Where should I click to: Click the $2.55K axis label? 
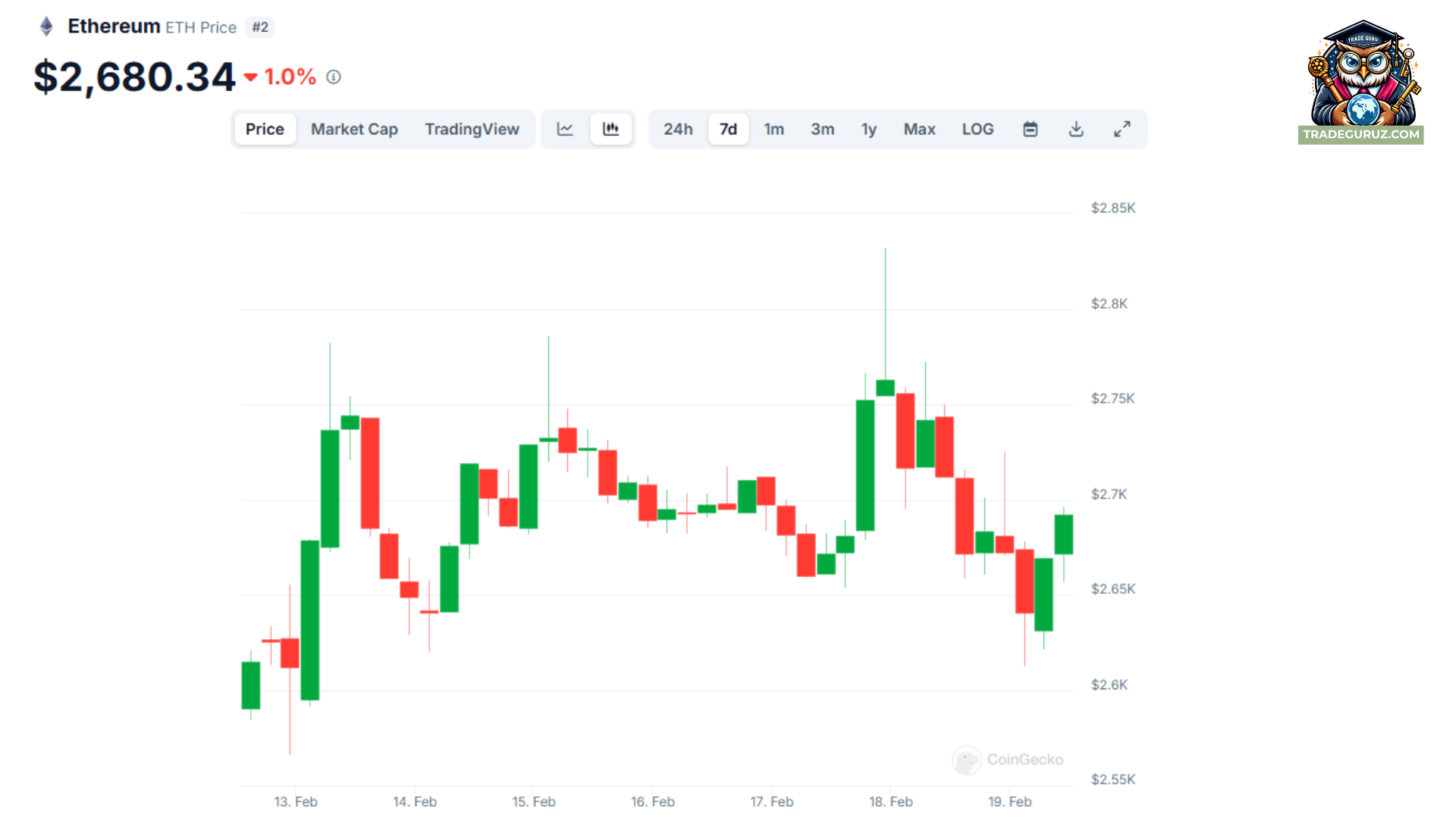pyautogui.click(x=1112, y=779)
